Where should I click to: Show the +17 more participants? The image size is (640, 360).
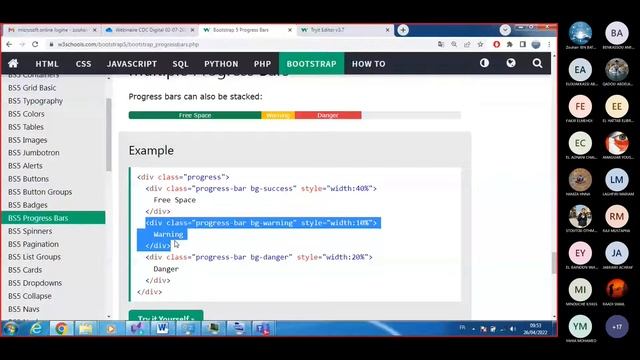[617, 327]
